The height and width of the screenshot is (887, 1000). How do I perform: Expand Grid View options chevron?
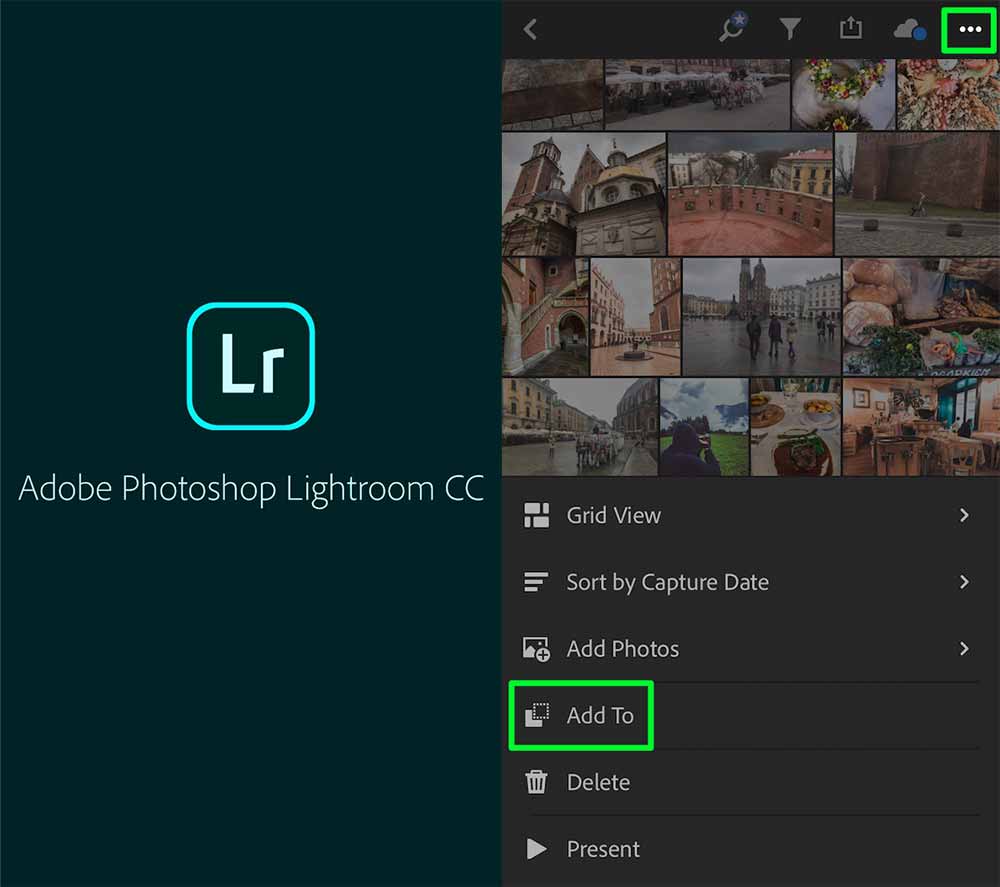click(964, 515)
